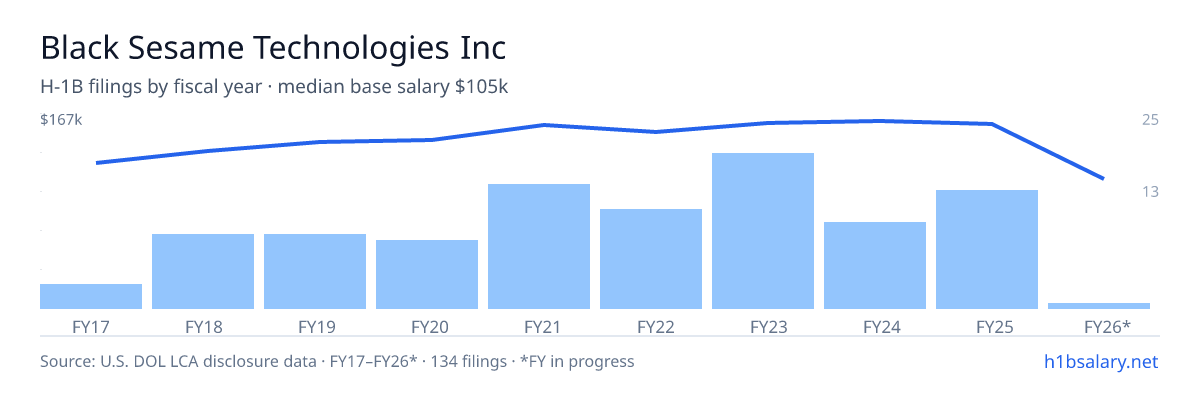Click the FY22 bar
The width and height of the screenshot is (1200, 400).
[x=651, y=259]
